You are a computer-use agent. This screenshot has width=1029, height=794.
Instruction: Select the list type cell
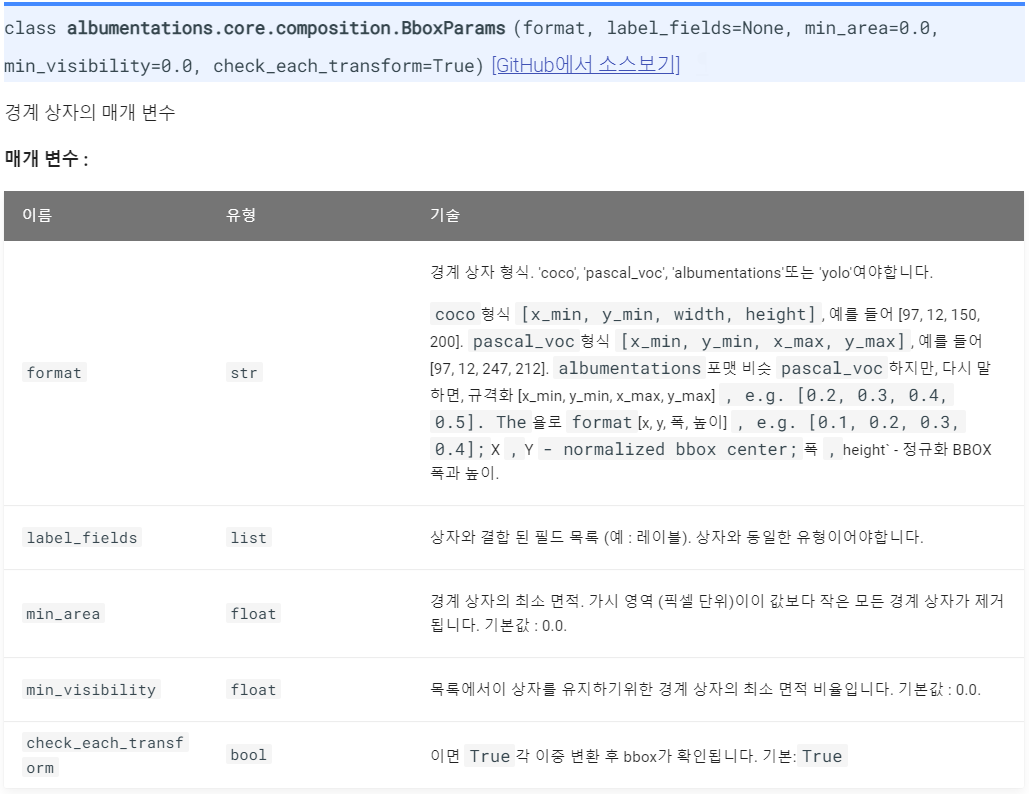point(249,538)
